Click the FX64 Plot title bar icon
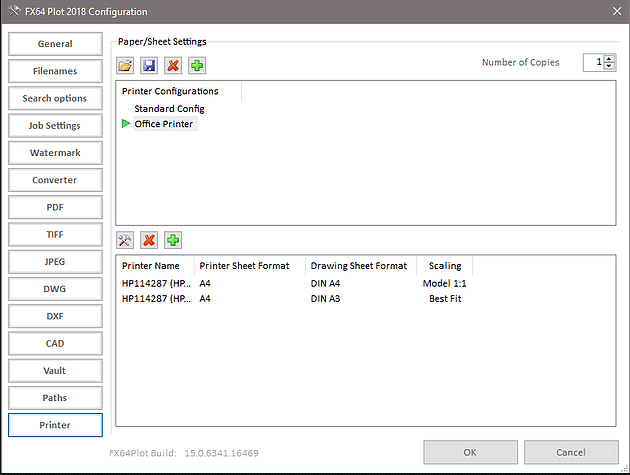This screenshot has height=475, width=630. [x=14, y=11]
